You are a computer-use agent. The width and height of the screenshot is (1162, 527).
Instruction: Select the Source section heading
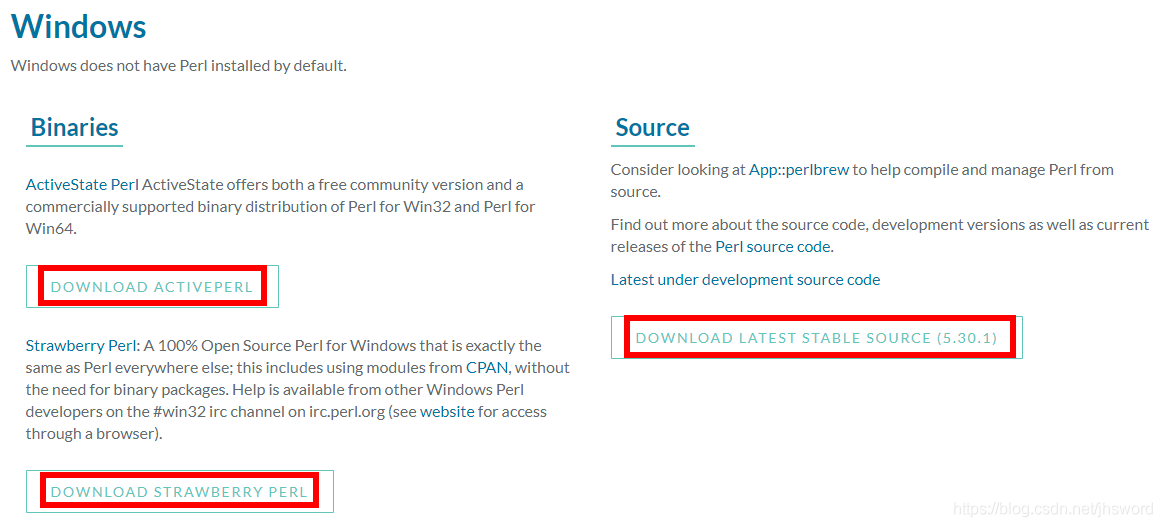click(652, 128)
